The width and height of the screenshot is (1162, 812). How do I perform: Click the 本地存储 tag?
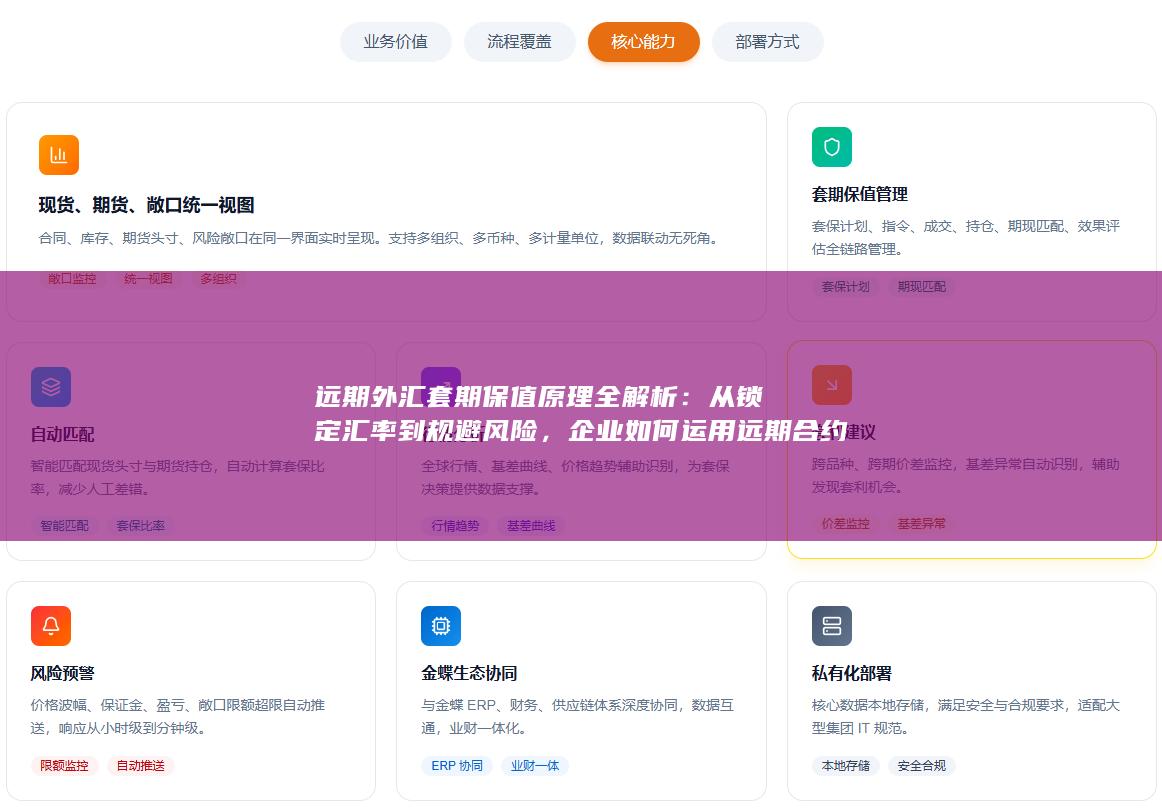[846, 765]
